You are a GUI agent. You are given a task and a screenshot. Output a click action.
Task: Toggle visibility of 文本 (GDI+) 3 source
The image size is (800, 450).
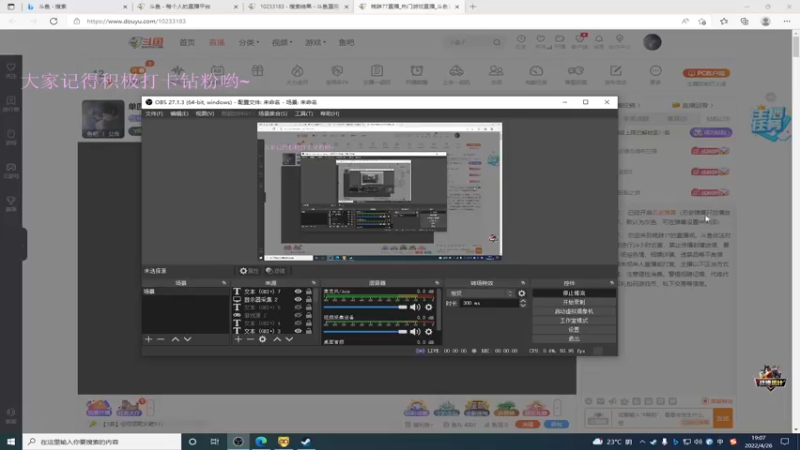click(x=298, y=331)
